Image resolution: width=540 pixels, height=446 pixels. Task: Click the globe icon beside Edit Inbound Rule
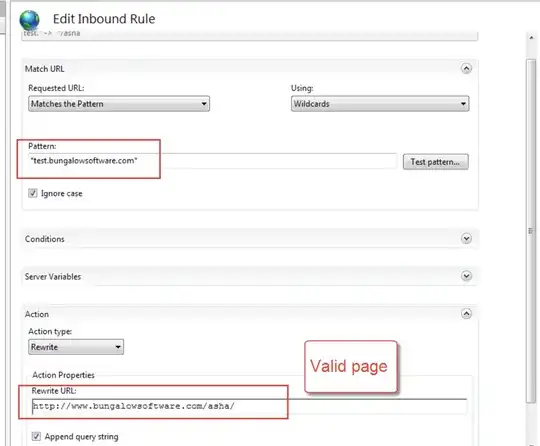pos(29,20)
